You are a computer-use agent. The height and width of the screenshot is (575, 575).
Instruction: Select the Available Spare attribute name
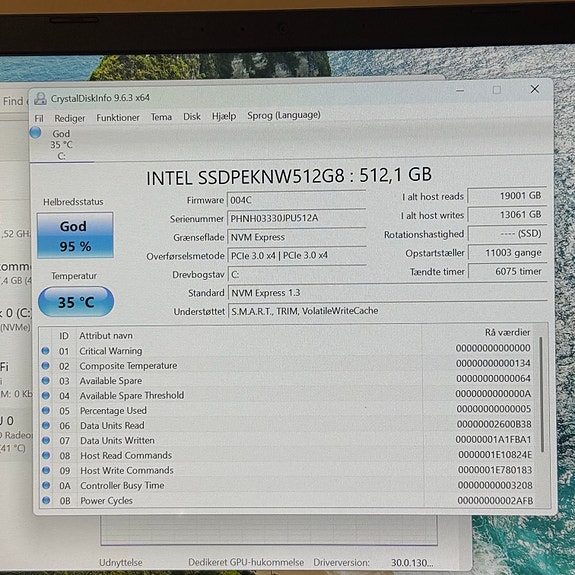(111, 381)
